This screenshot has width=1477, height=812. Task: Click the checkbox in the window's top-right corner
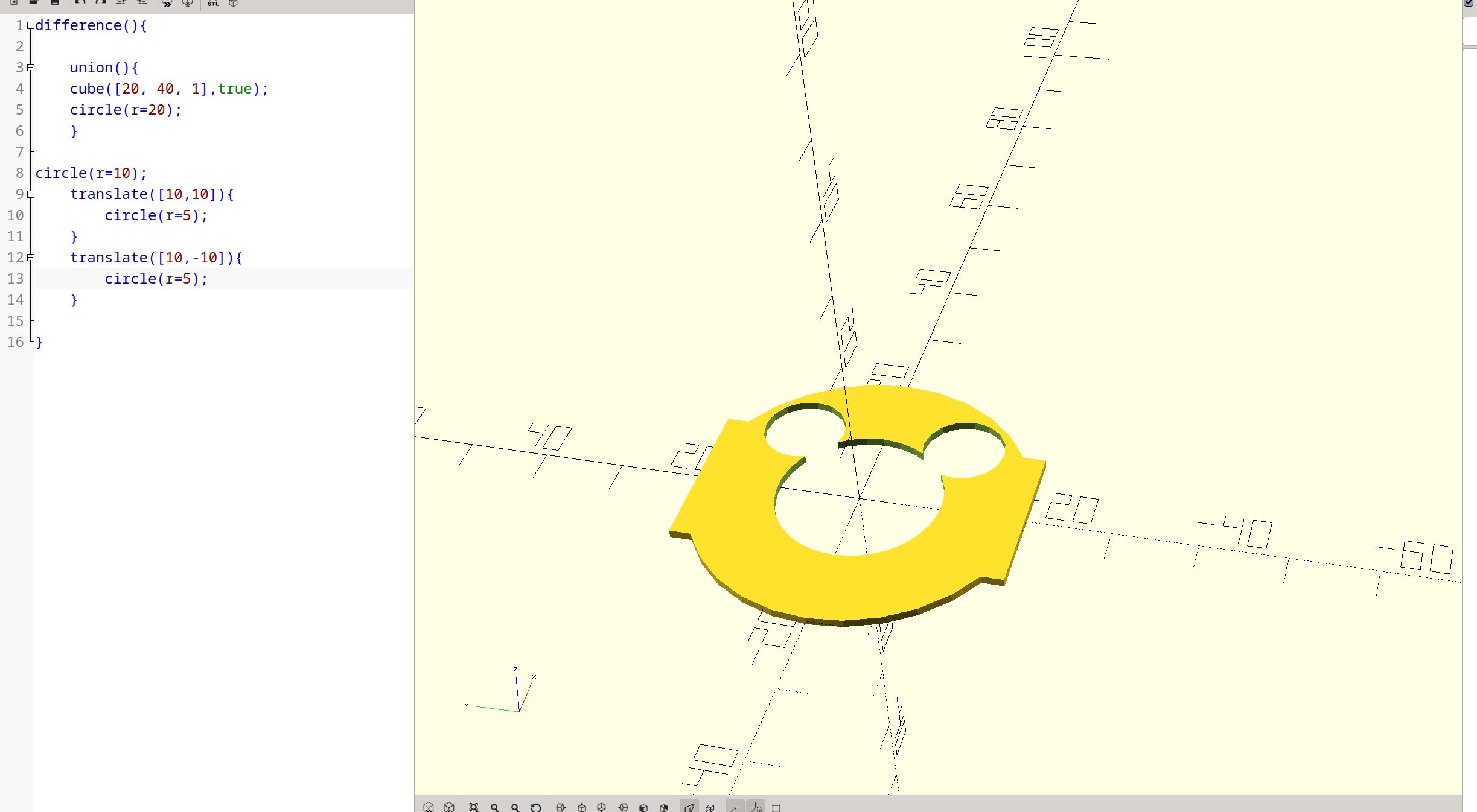1469,3
